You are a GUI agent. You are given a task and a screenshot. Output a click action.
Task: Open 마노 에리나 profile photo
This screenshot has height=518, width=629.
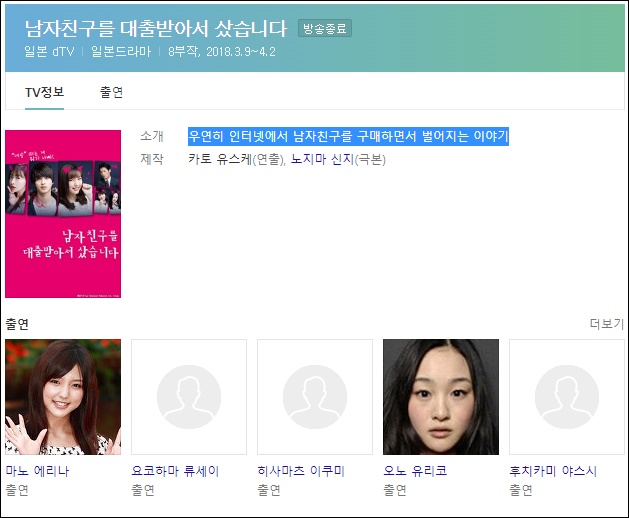[63, 397]
